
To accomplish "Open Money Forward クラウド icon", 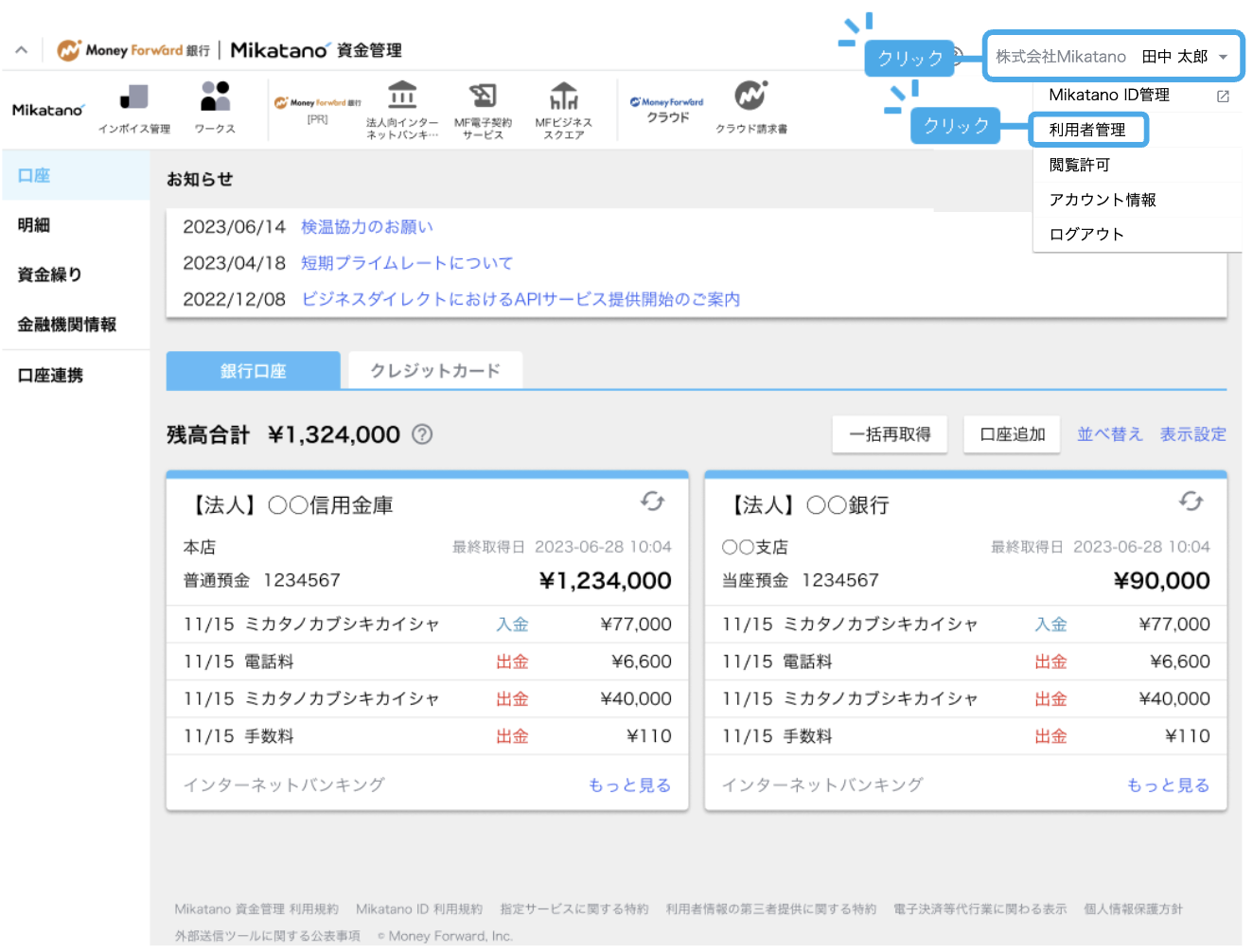I will click(667, 109).
